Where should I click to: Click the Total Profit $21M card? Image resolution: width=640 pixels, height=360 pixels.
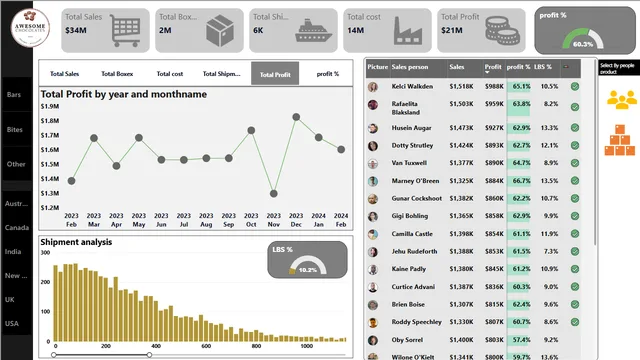[x=481, y=31]
